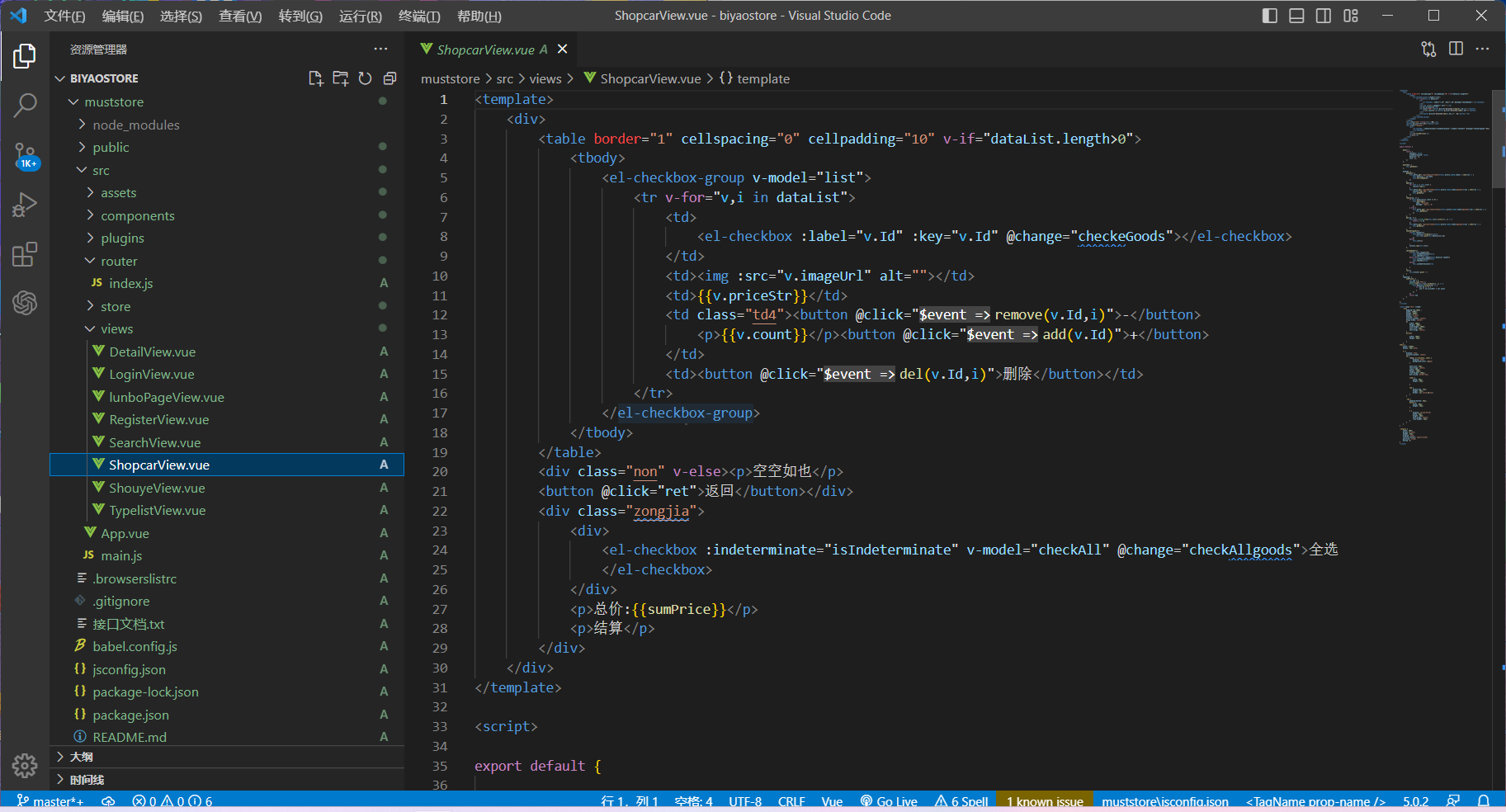Expand the public folder
This screenshot has height=812, width=1506.
point(82,147)
